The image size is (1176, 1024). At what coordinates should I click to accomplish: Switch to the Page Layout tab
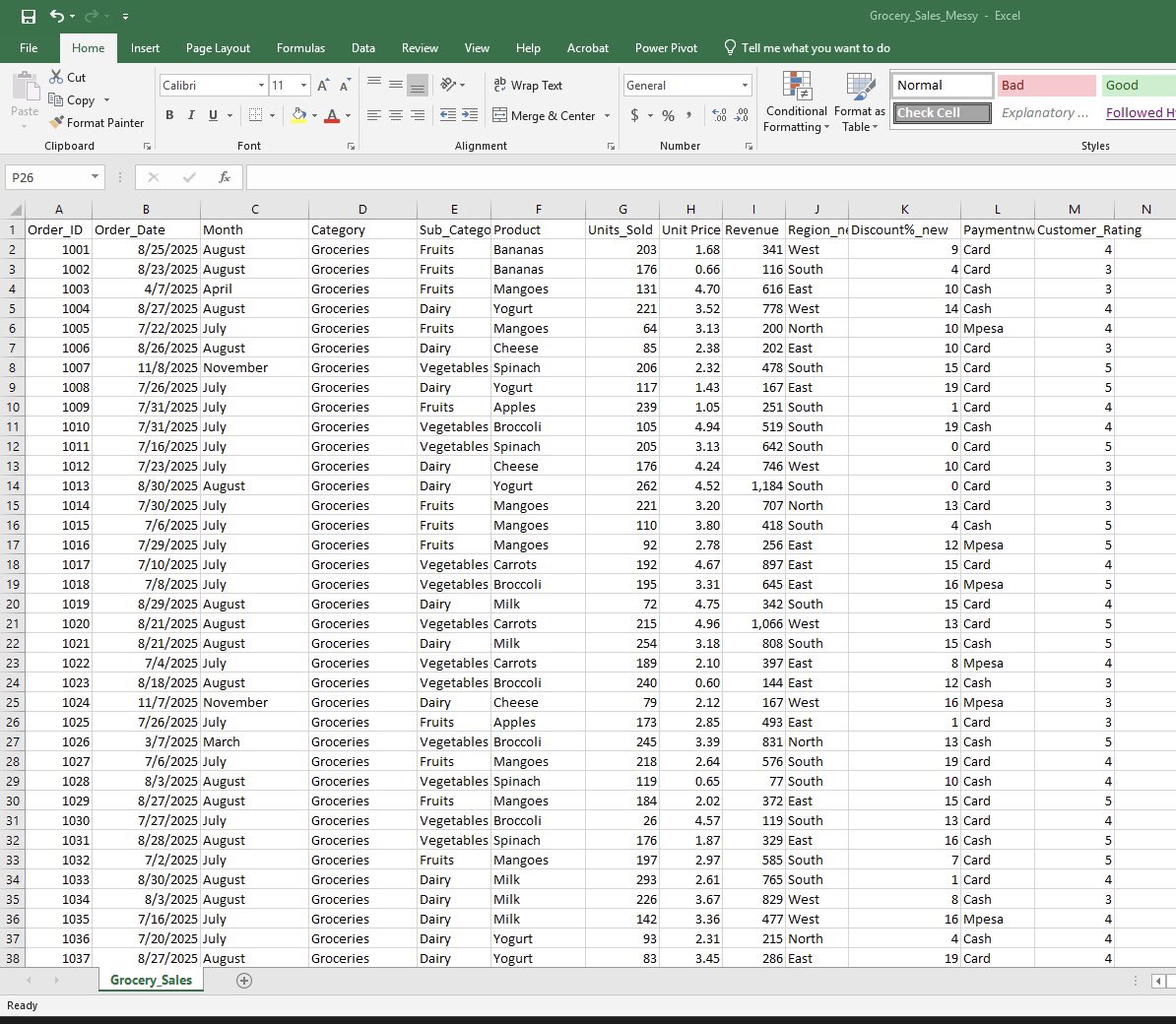pyautogui.click(x=218, y=48)
